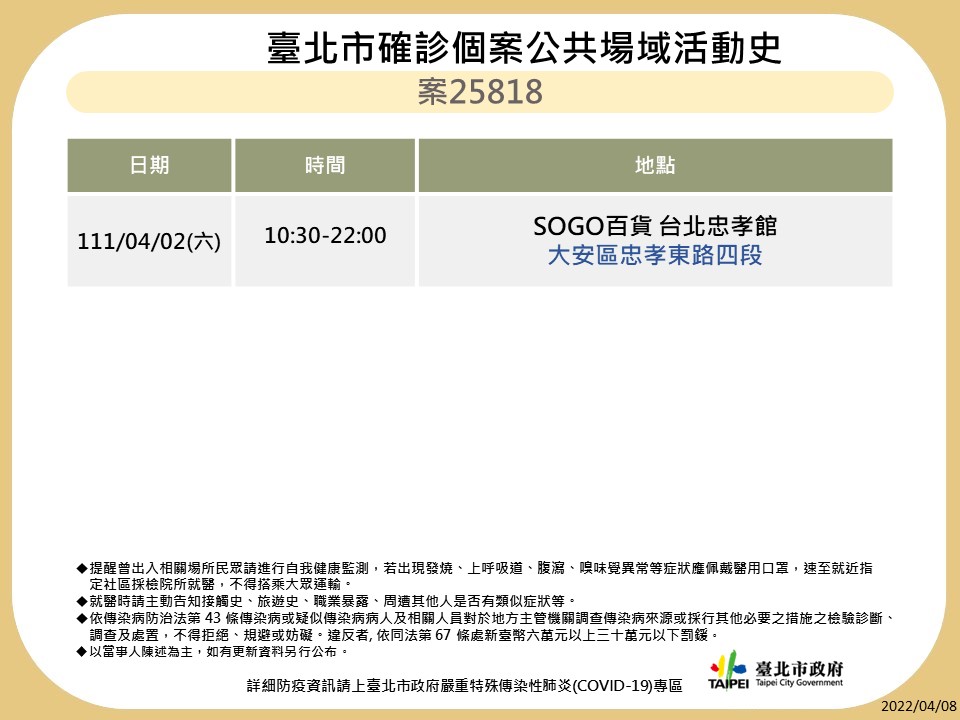Click the blue address 大安區忠孝東路四段

[655, 255]
